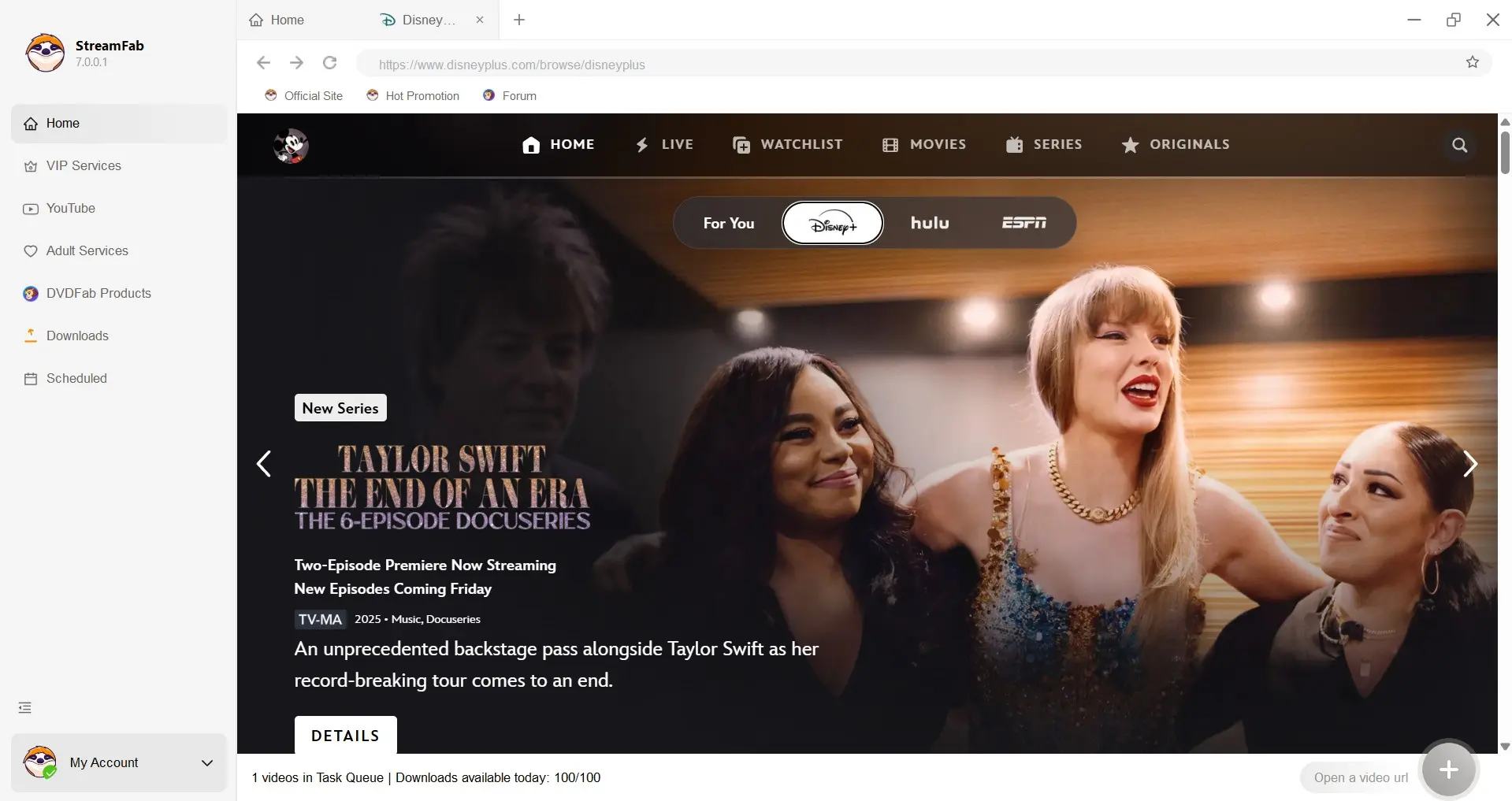The height and width of the screenshot is (801, 1512).
Task: Restore down the StreamFab window
Action: (x=1454, y=20)
